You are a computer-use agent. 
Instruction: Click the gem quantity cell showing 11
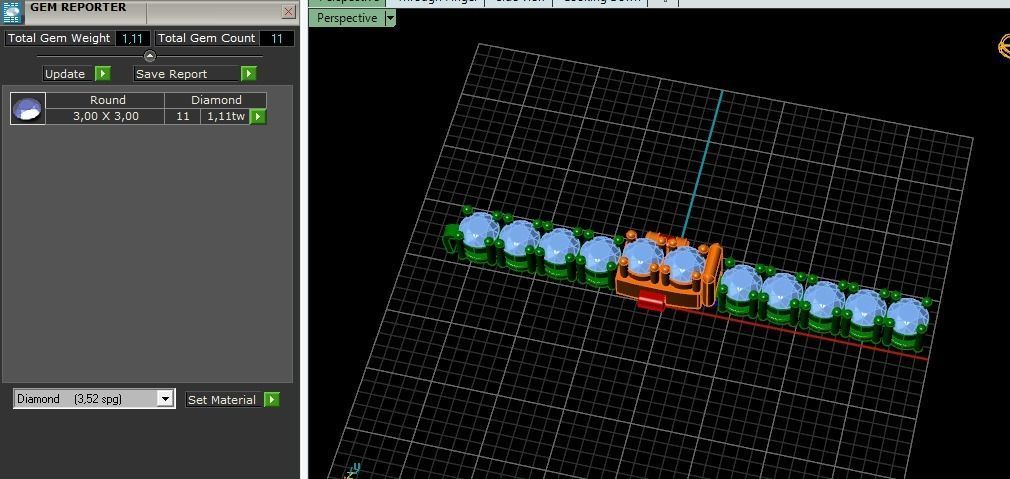pos(182,117)
